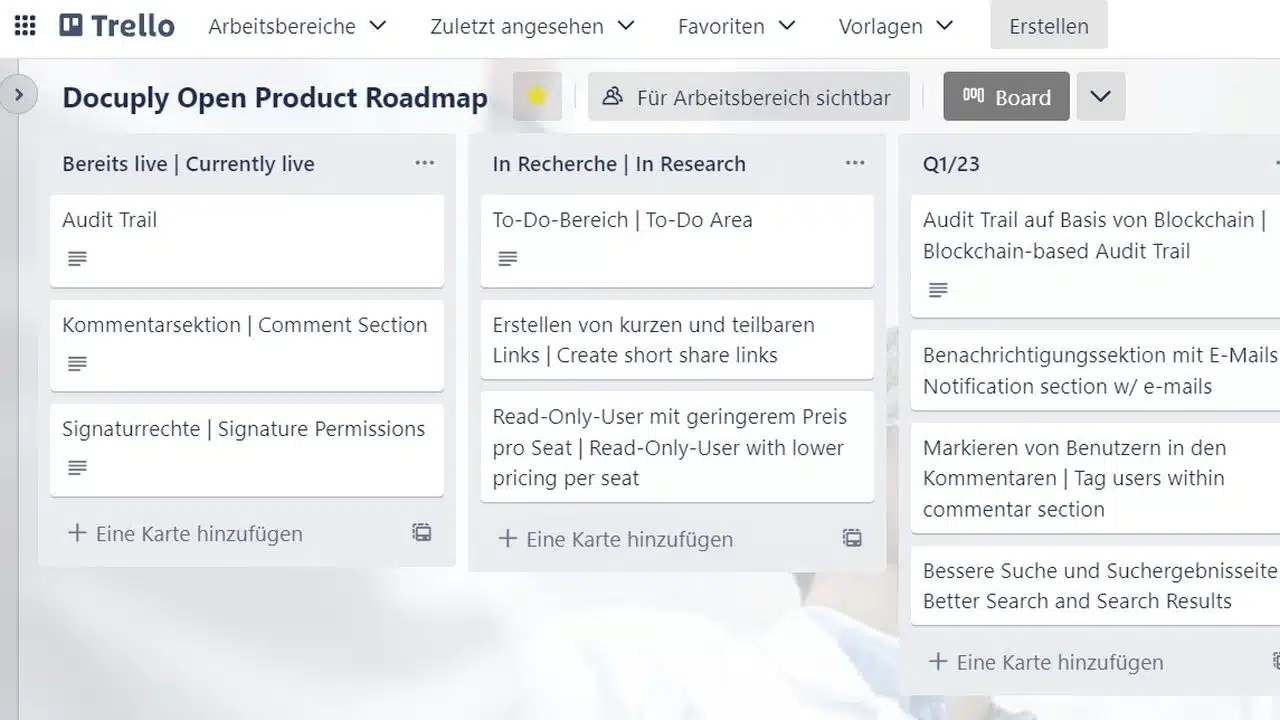The width and height of the screenshot is (1280, 720).
Task: Expand the view switcher chevron beside Board
Action: pyautogui.click(x=1101, y=97)
